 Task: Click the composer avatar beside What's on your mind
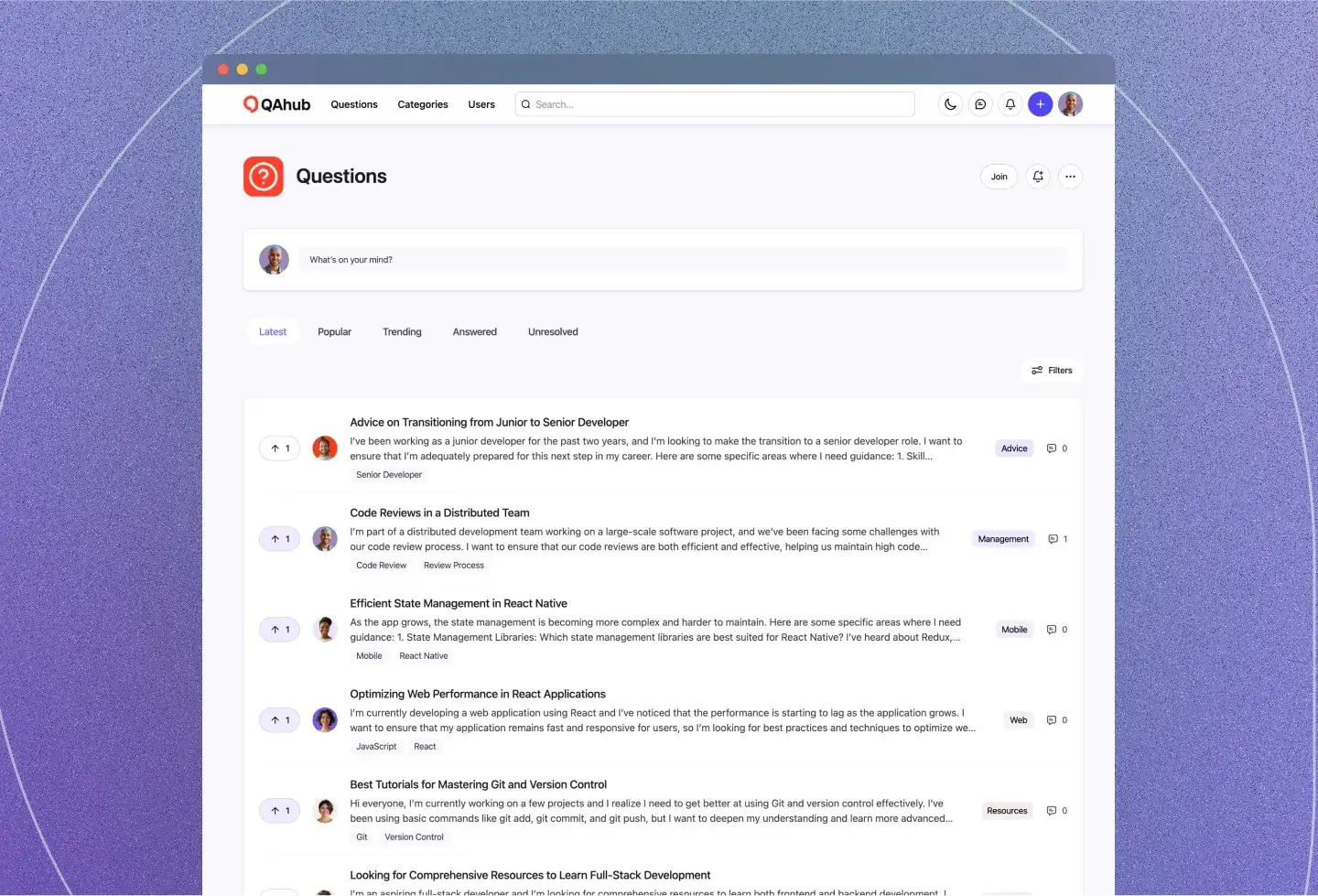tap(274, 260)
